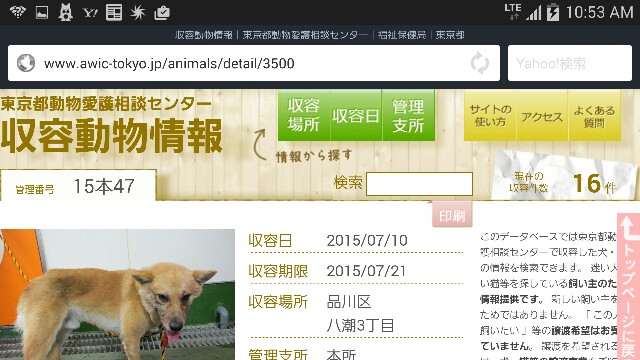Tap the Wi-Fi status icon

(x=18, y=12)
